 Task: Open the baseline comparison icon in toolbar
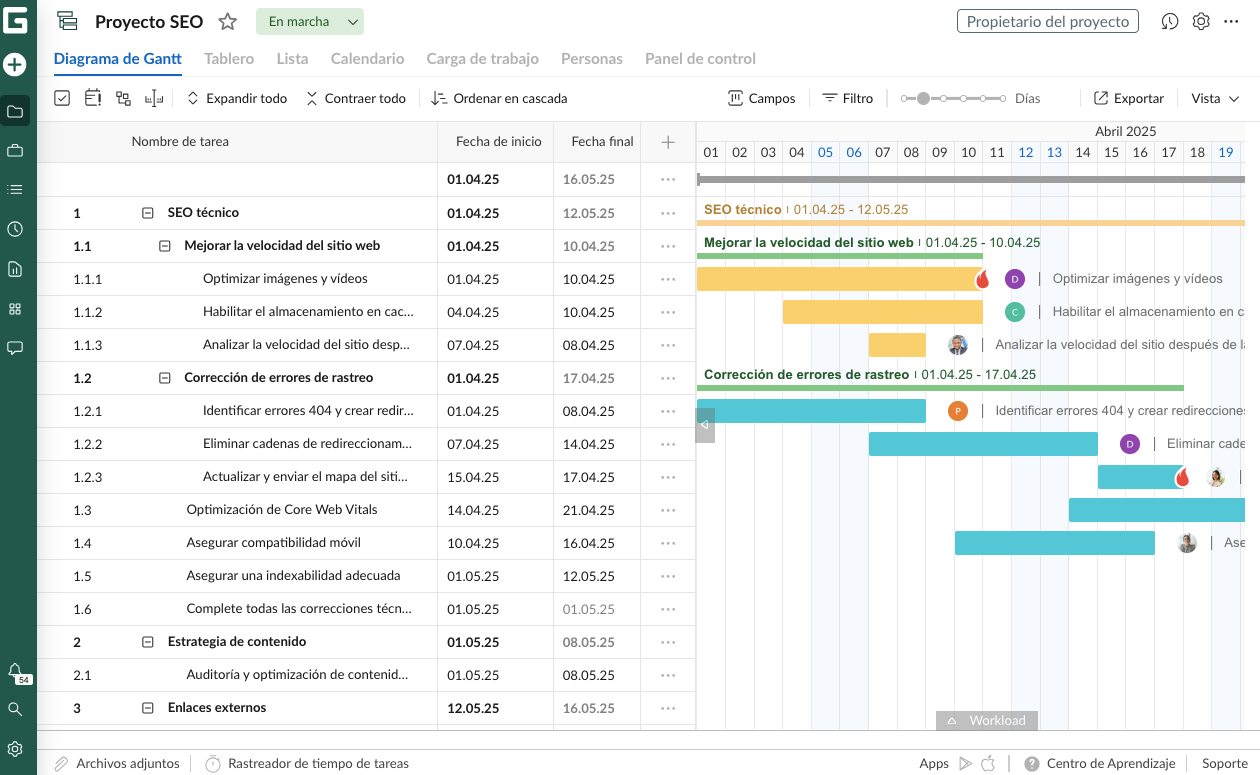tap(152, 97)
